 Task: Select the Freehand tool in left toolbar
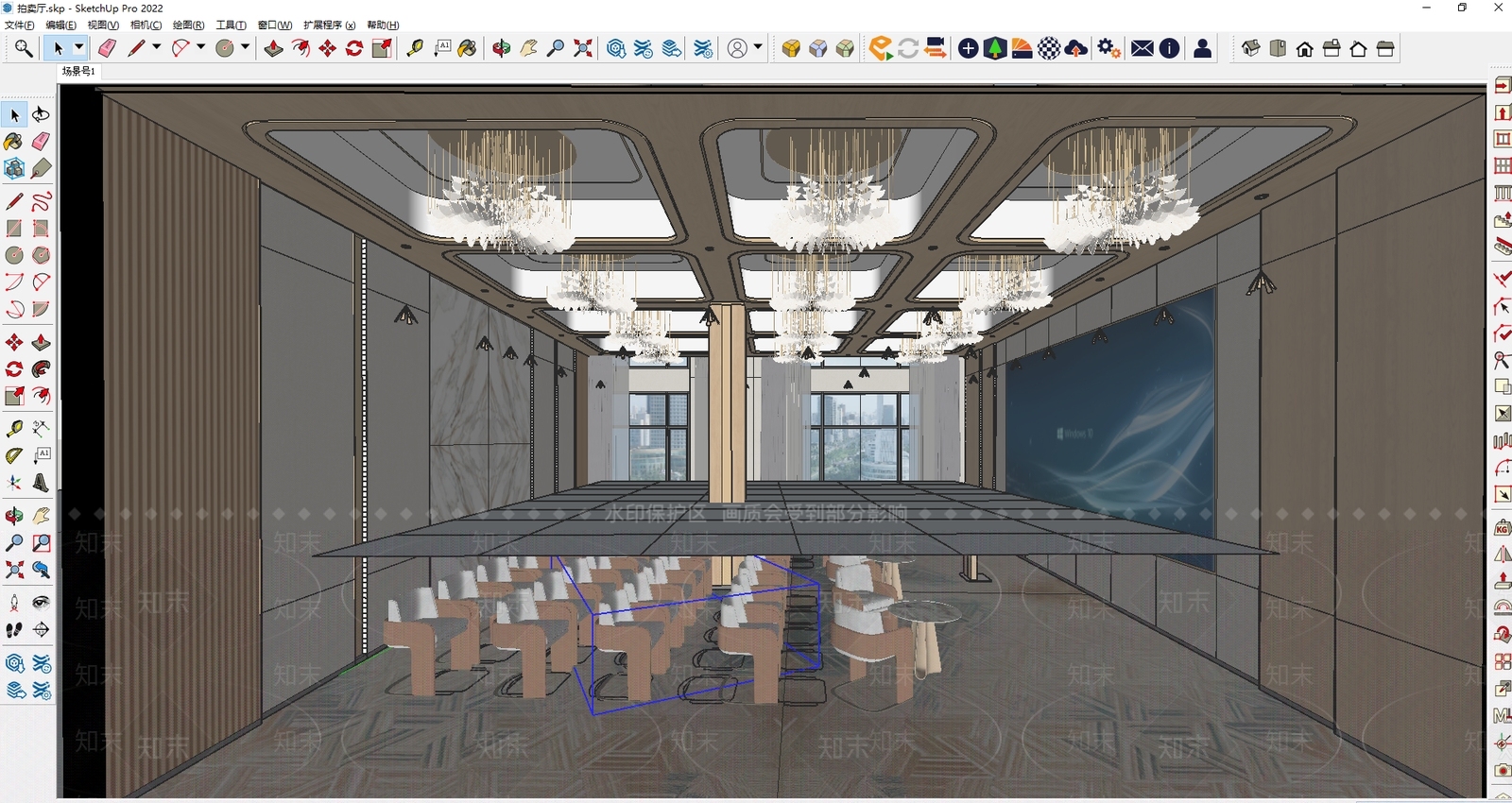coord(41,201)
